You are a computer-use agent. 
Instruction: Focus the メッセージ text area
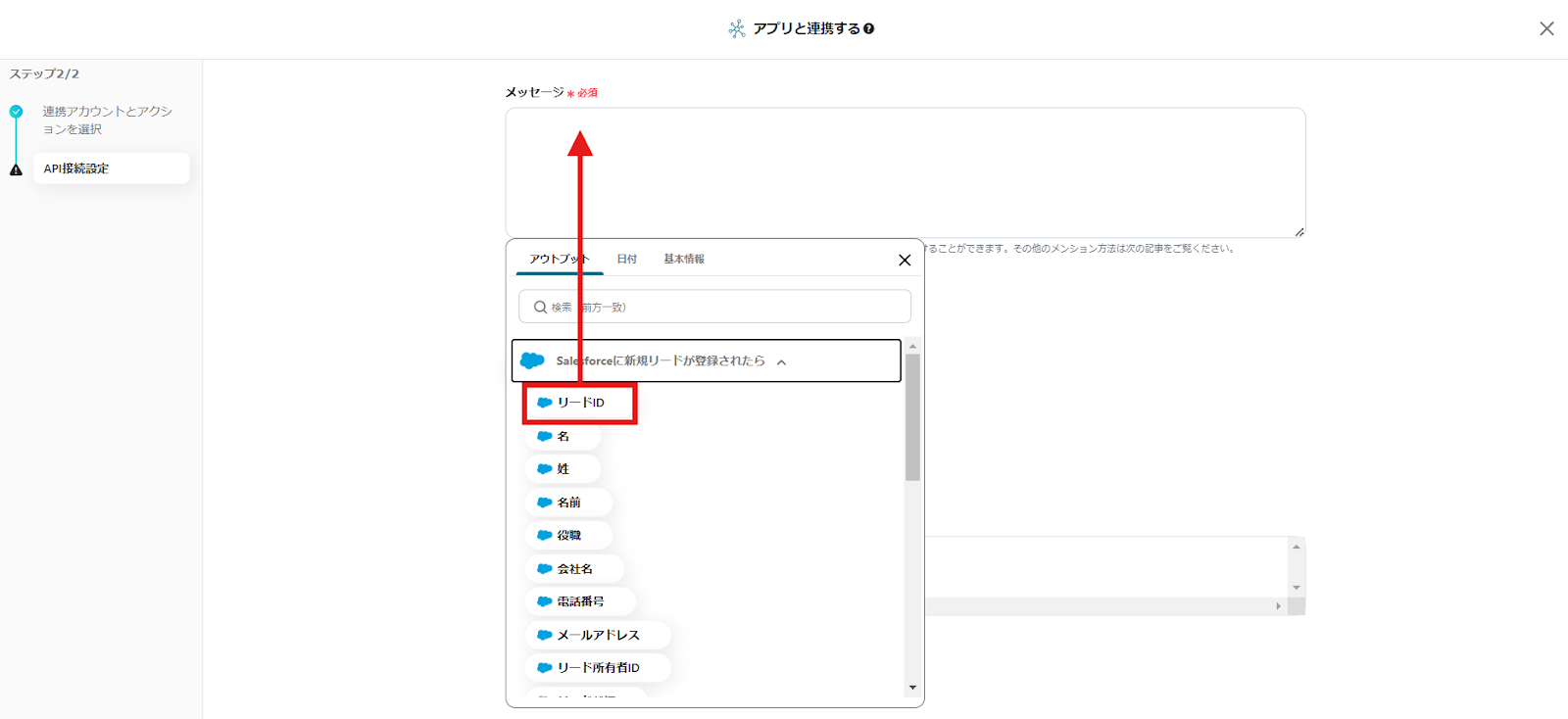906,172
